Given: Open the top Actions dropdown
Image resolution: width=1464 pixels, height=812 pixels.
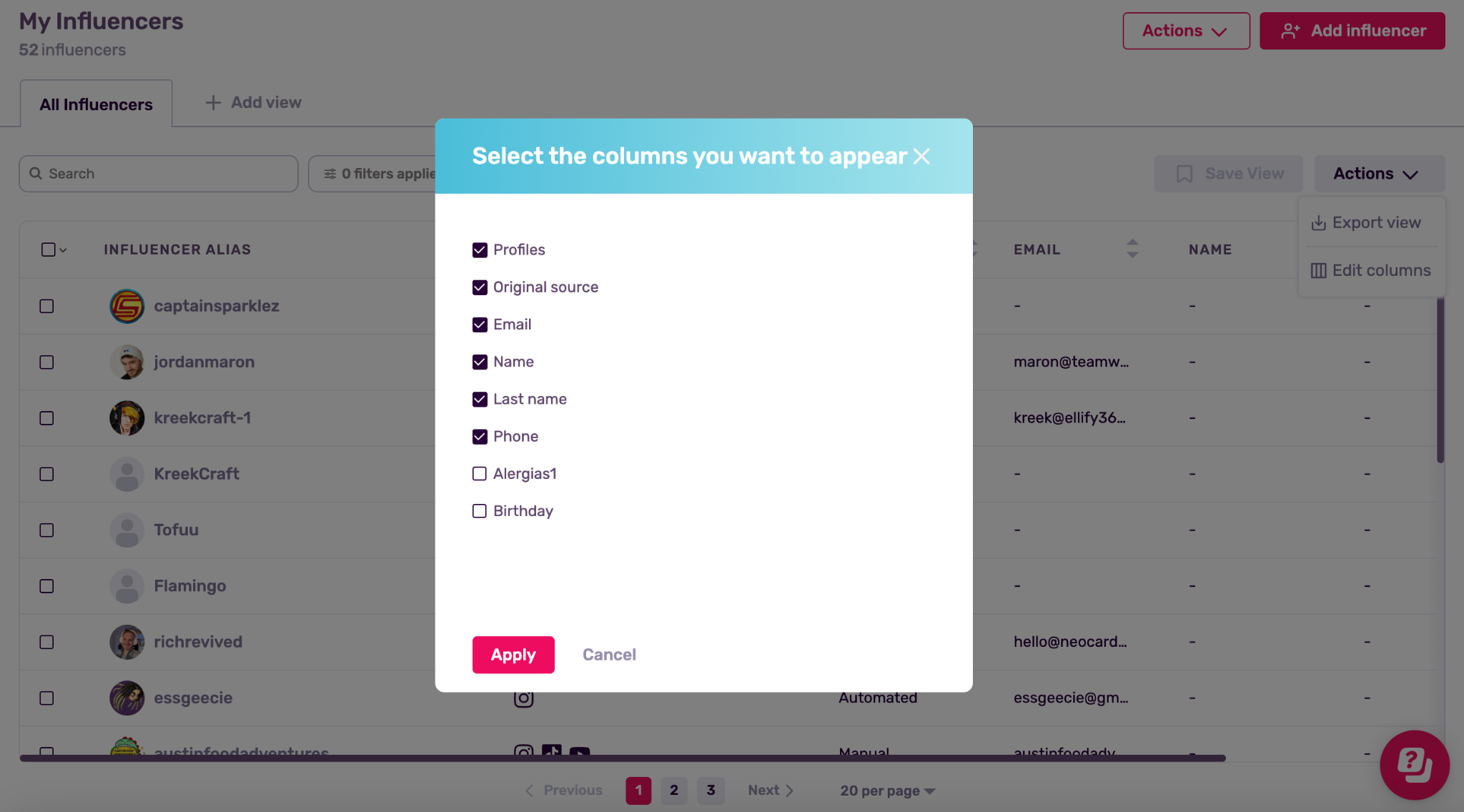Looking at the screenshot, I should pos(1185,31).
